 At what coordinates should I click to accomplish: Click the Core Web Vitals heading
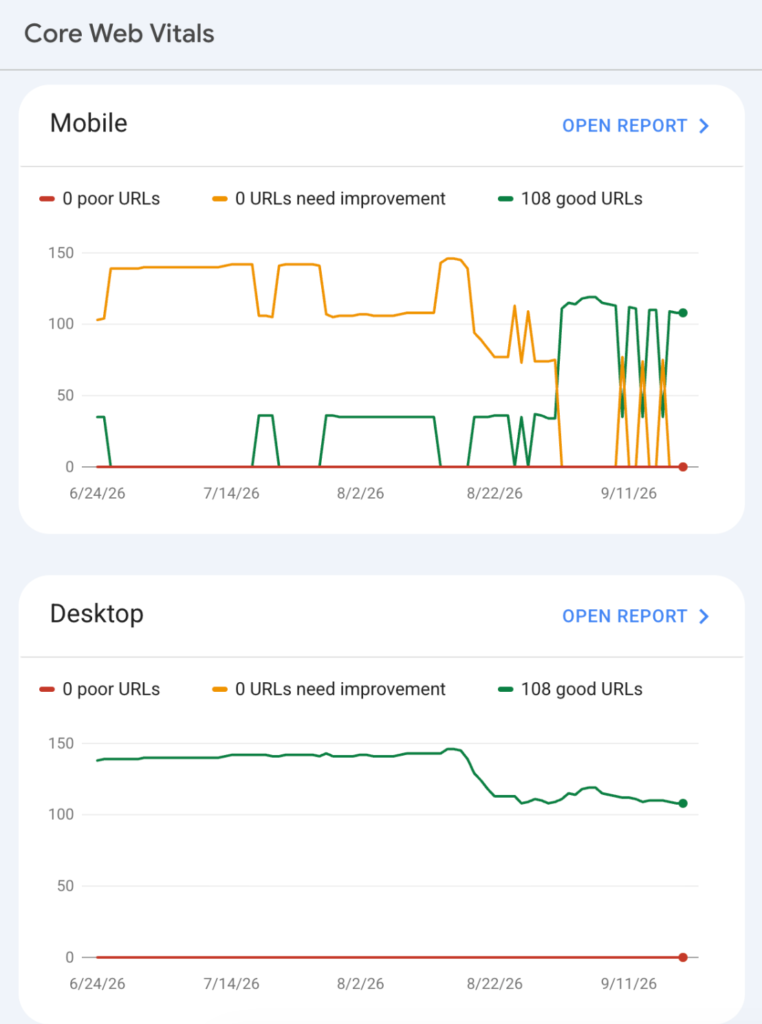point(119,33)
